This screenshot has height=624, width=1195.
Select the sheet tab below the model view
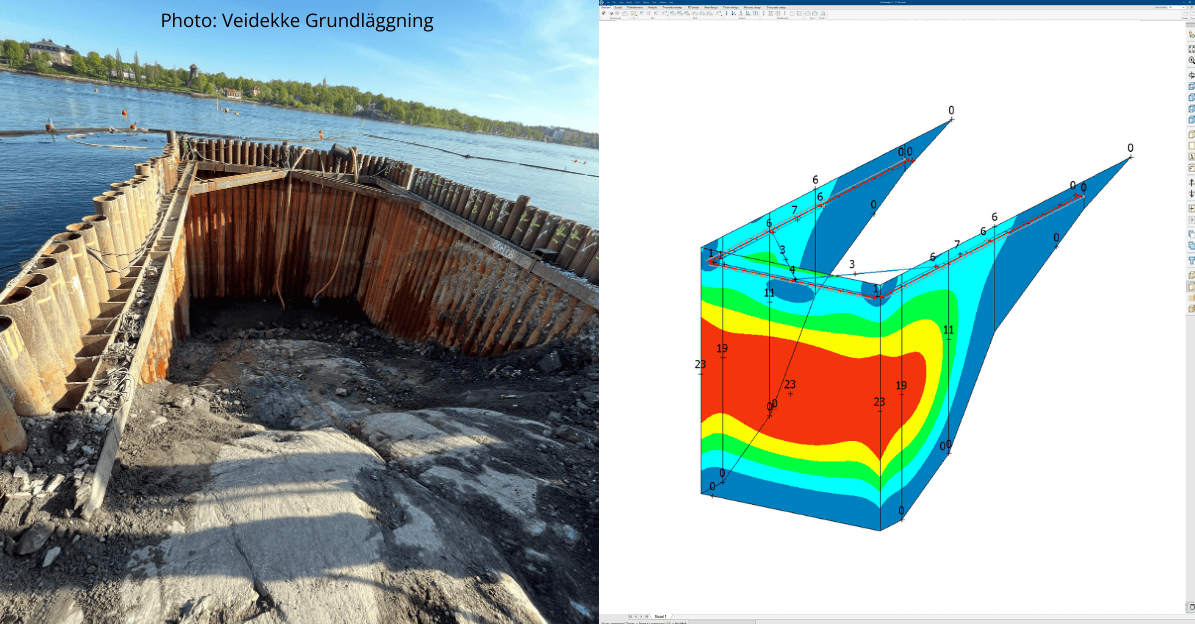(660, 616)
